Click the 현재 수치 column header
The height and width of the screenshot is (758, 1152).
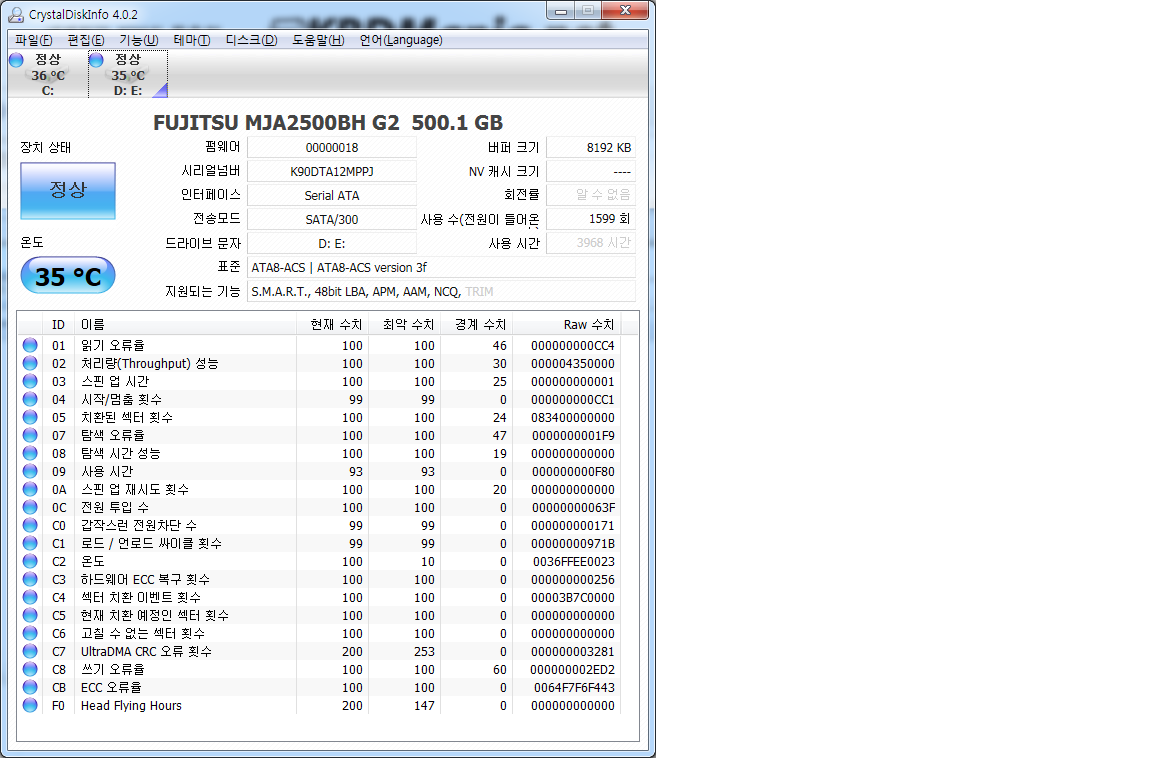coord(332,324)
